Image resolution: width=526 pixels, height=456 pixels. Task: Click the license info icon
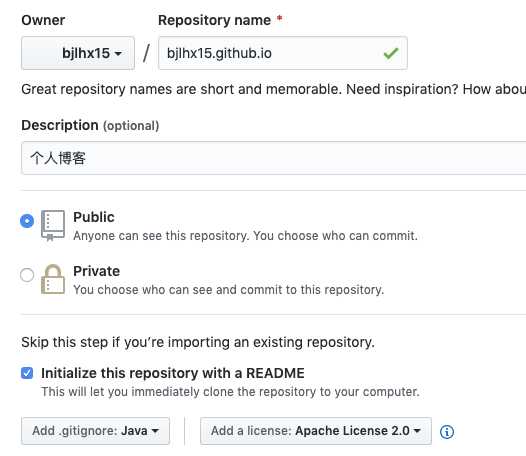(447, 432)
